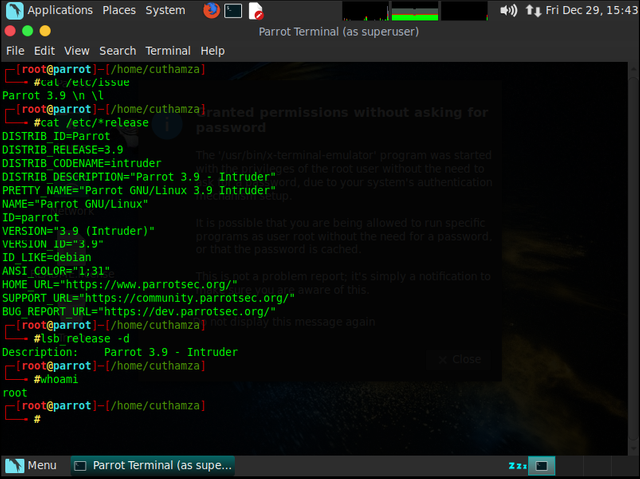
Task: Click the Parrot logo icon in top panel
Action: (15, 11)
